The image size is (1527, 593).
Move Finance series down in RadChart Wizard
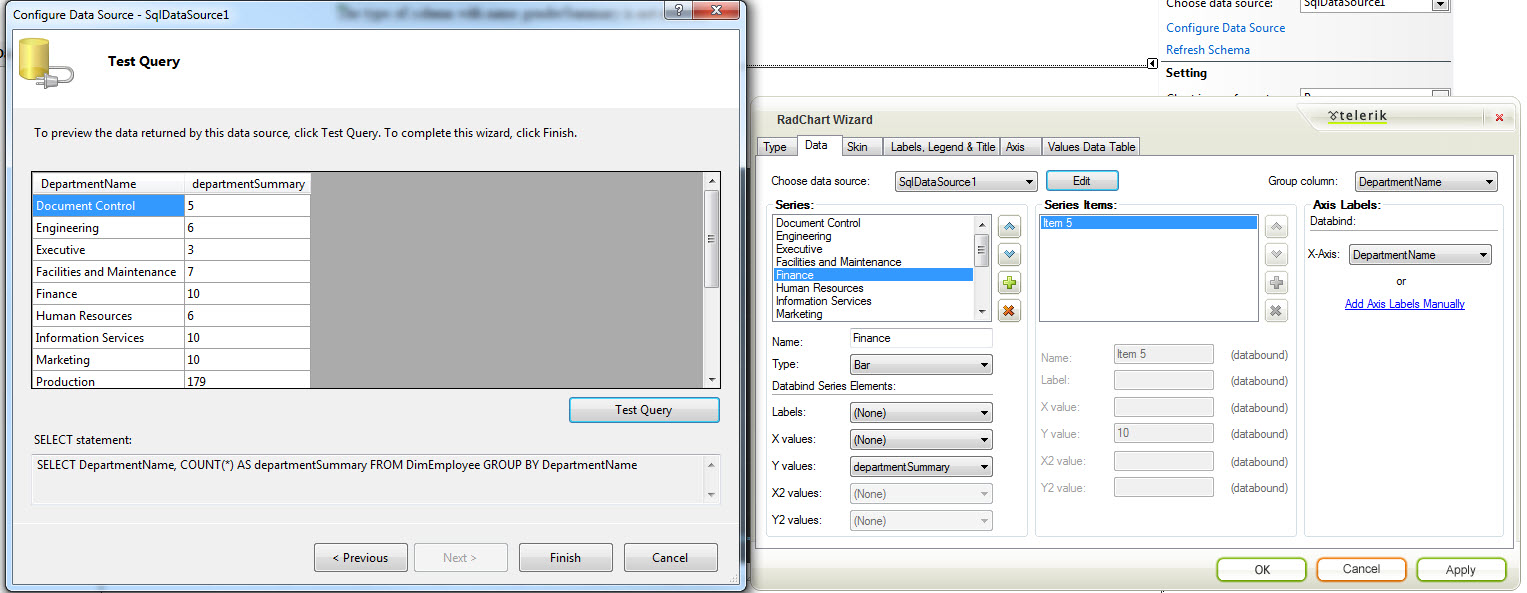(x=1009, y=255)
